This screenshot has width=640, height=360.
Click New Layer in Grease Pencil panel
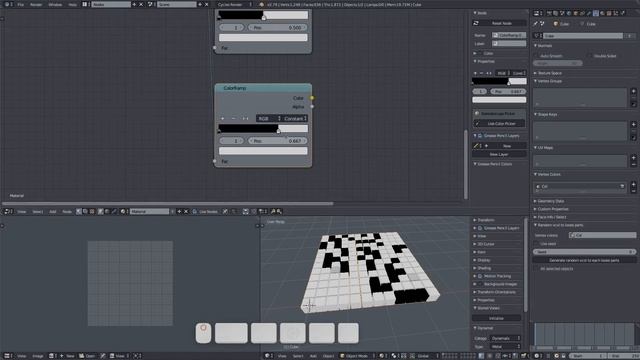point(499,154)
